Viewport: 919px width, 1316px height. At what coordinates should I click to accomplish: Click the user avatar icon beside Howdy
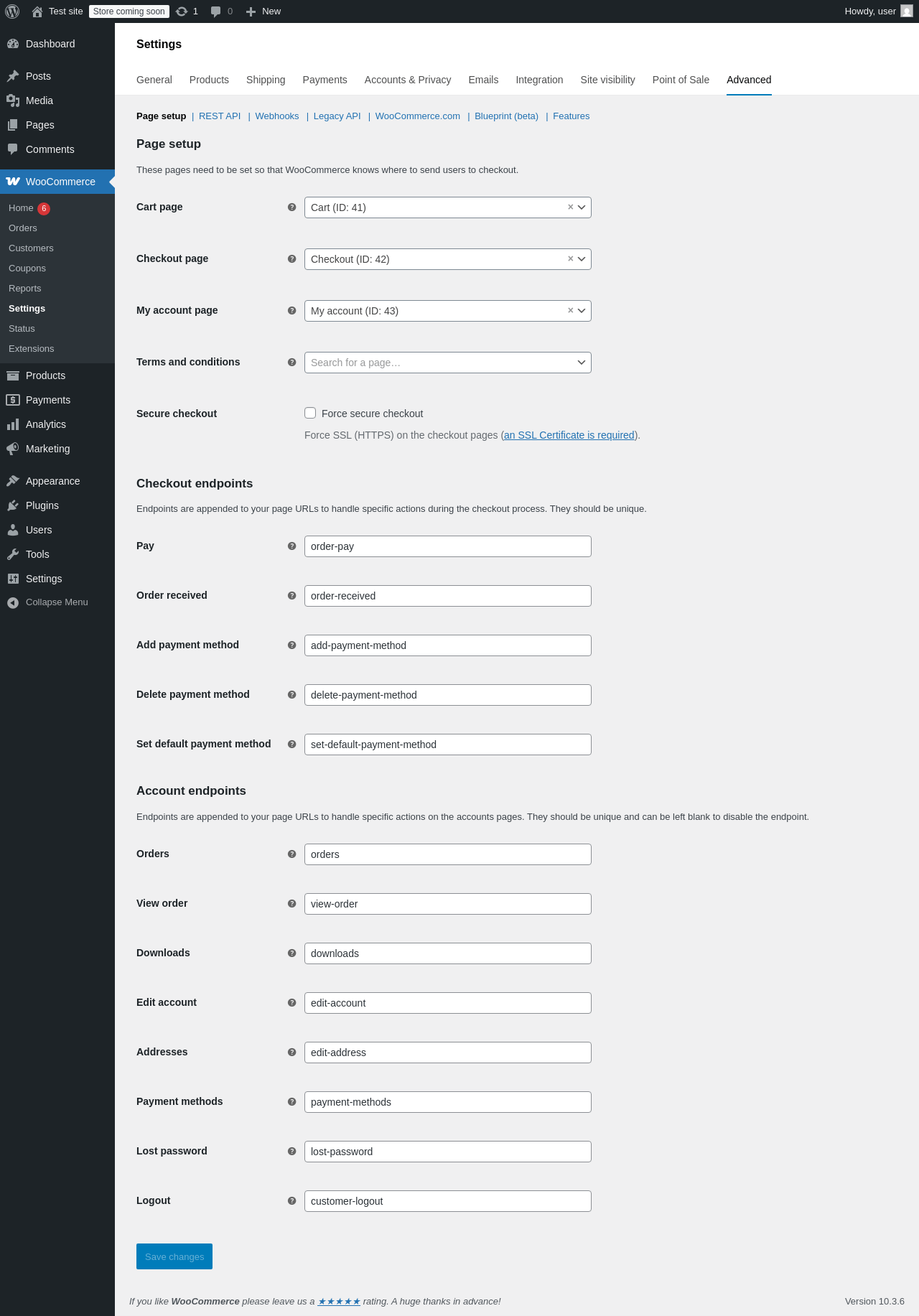(907, 11)
